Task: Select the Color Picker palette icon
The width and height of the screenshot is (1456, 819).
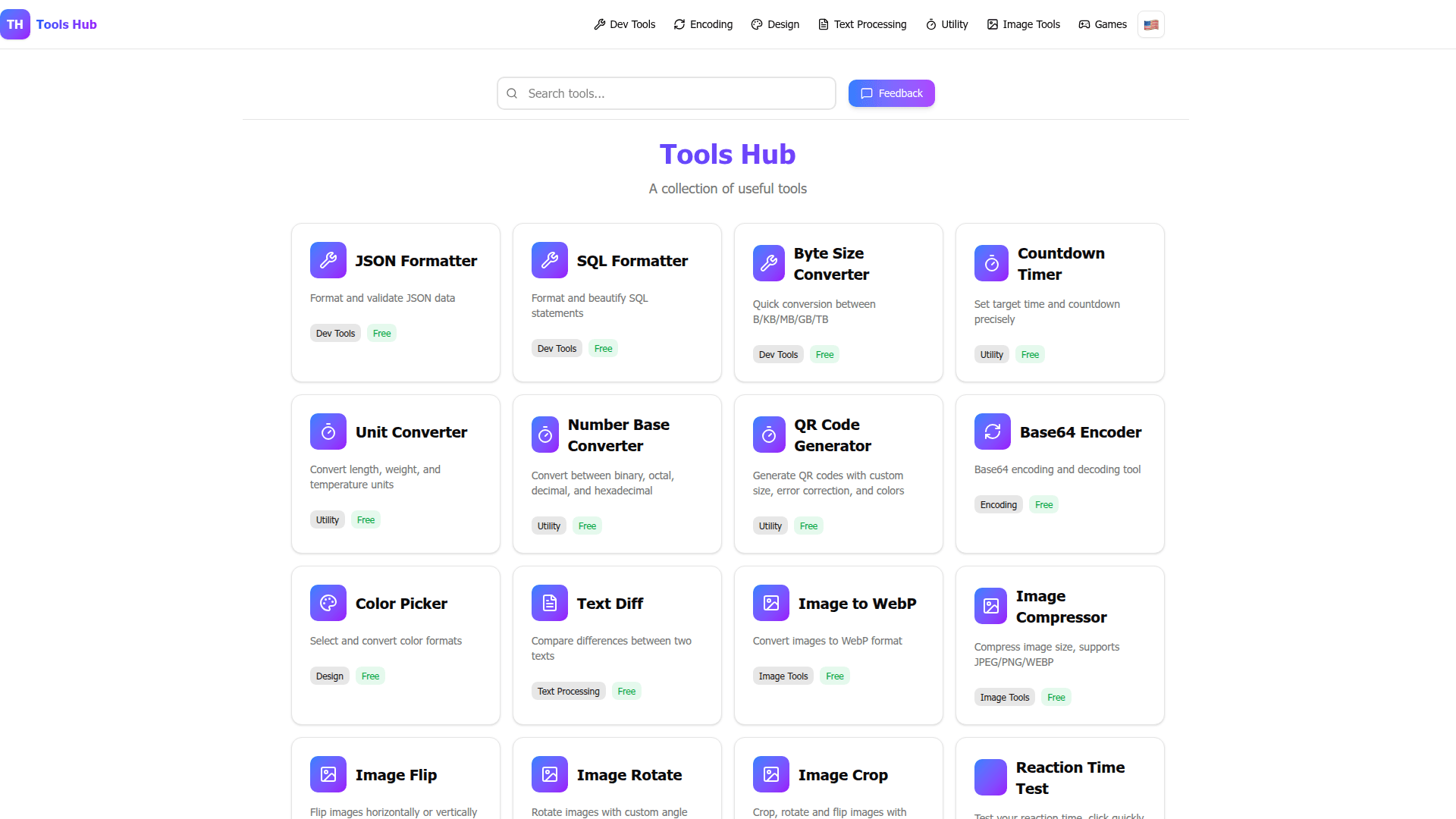Action: [328, 603]
